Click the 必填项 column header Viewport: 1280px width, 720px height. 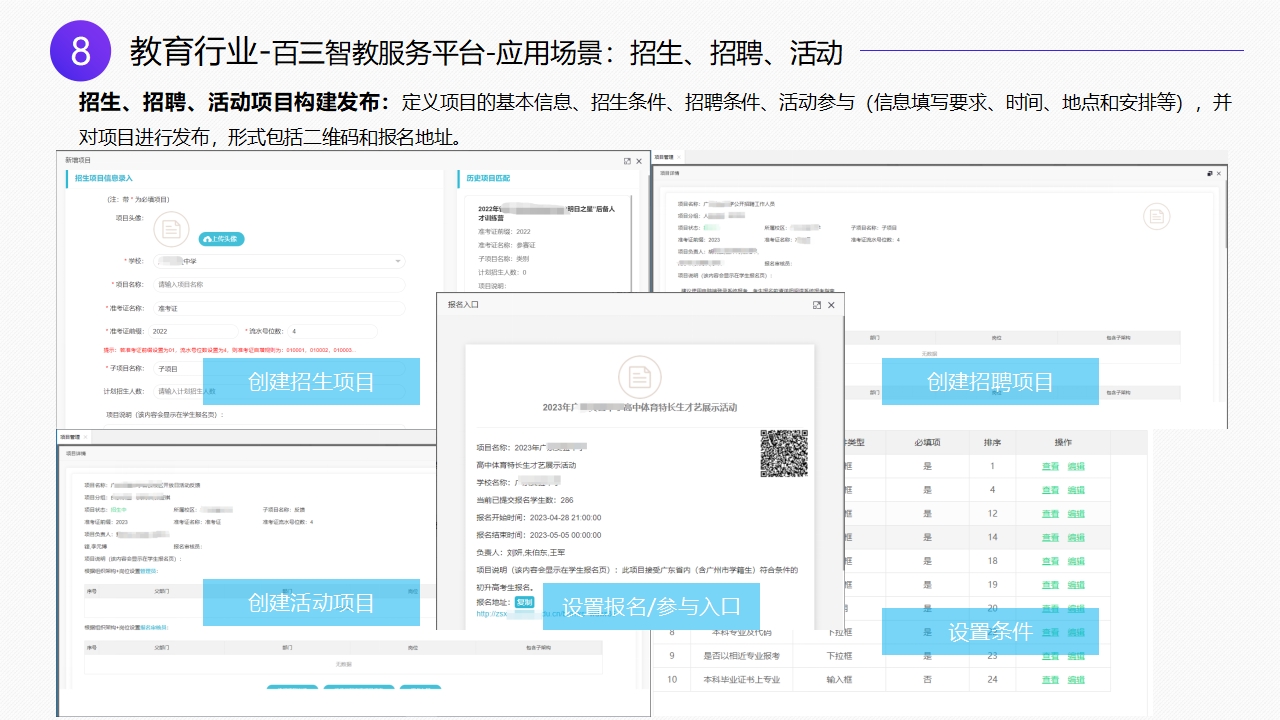(x=927, y=443)
